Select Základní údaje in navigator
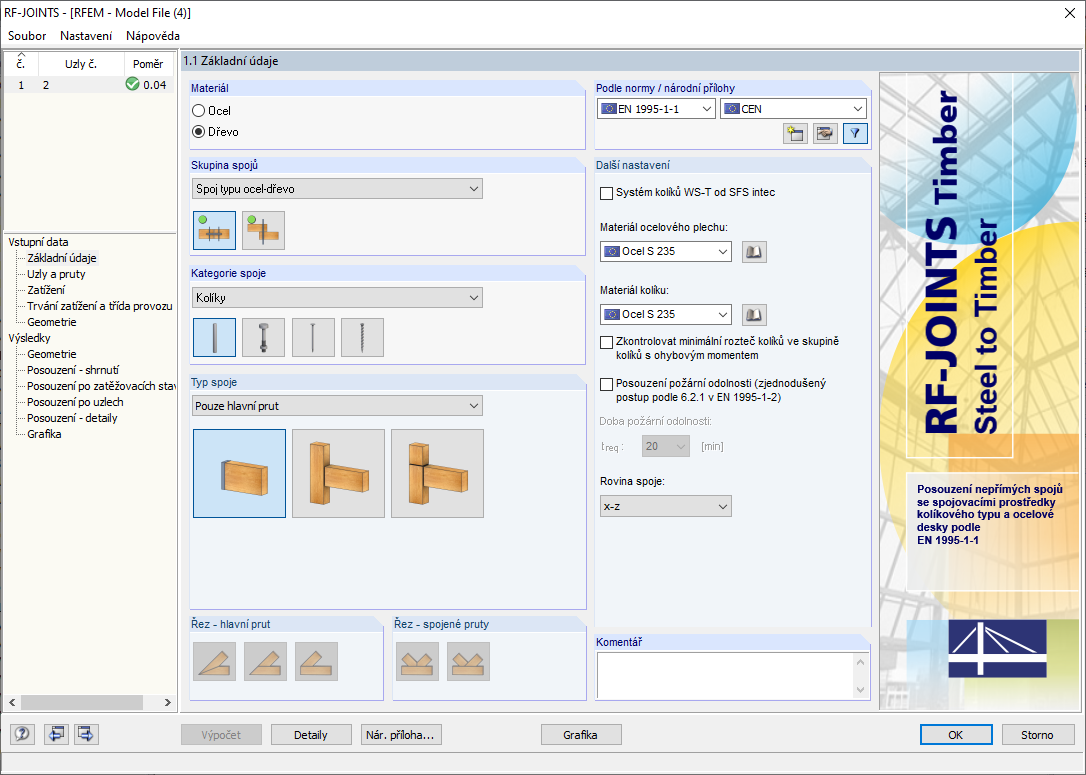Viewport: 1086px width, 775px height. click(x=62, y=258)
